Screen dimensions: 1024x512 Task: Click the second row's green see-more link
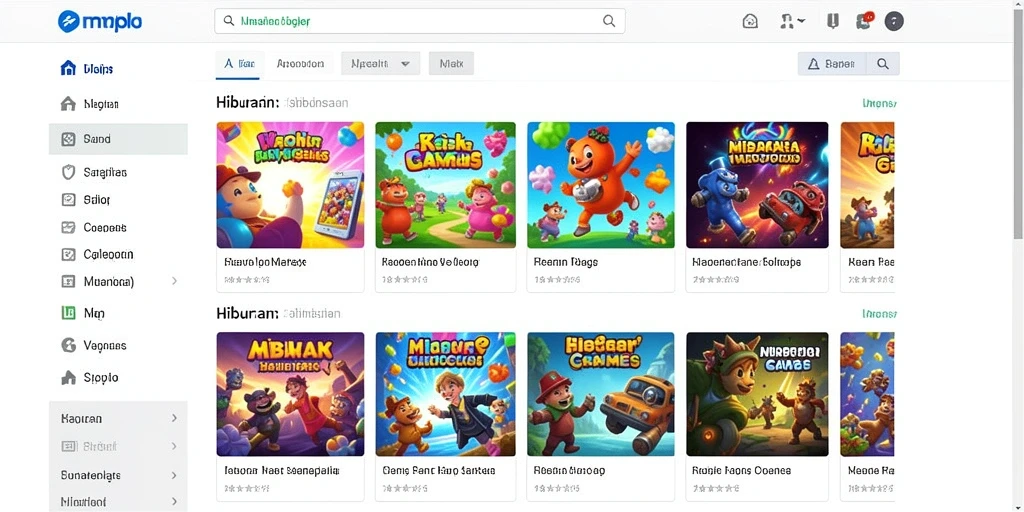879,313
